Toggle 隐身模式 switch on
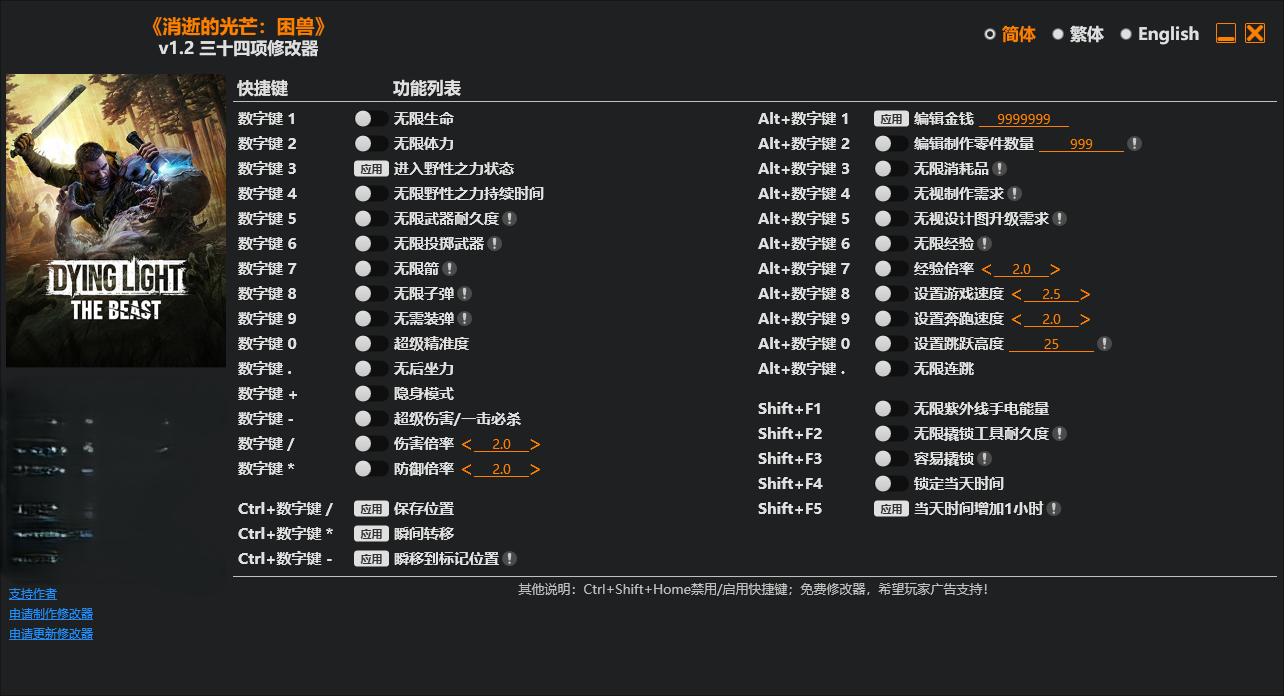The width and height of the screenshot is (1284, 696). [371, 394]
